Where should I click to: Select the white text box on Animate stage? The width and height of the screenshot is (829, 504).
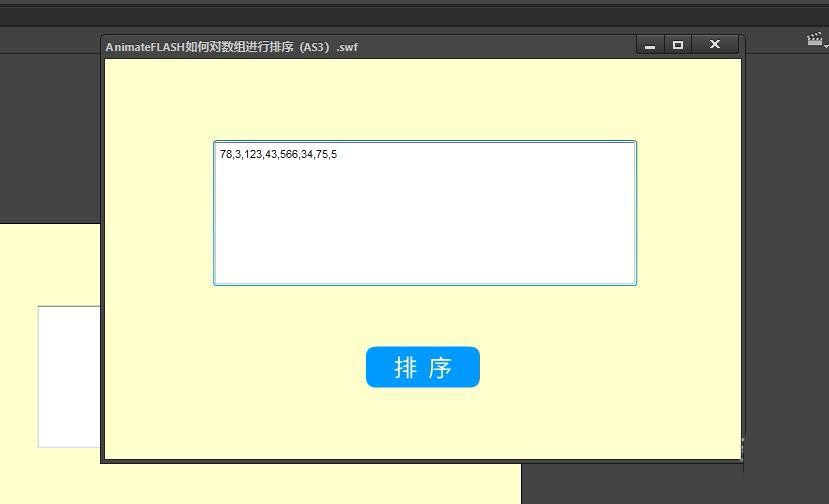coord(69,377)
